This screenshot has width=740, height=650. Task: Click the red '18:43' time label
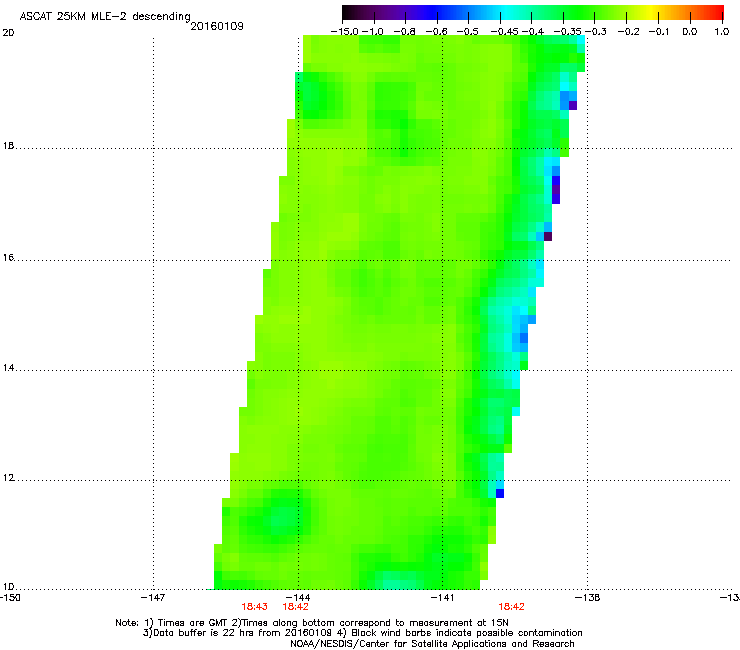pyautogui.click(x=254, y=607)
